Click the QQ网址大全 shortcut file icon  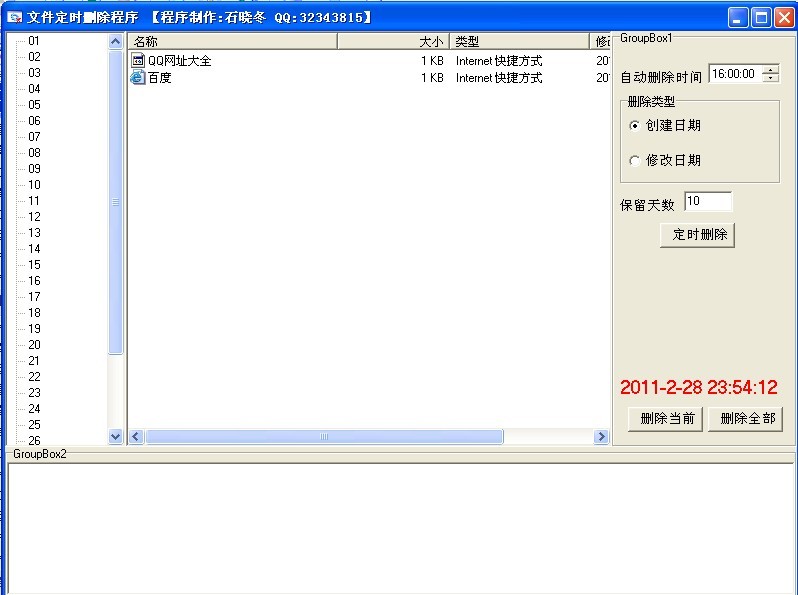point(138,61)
